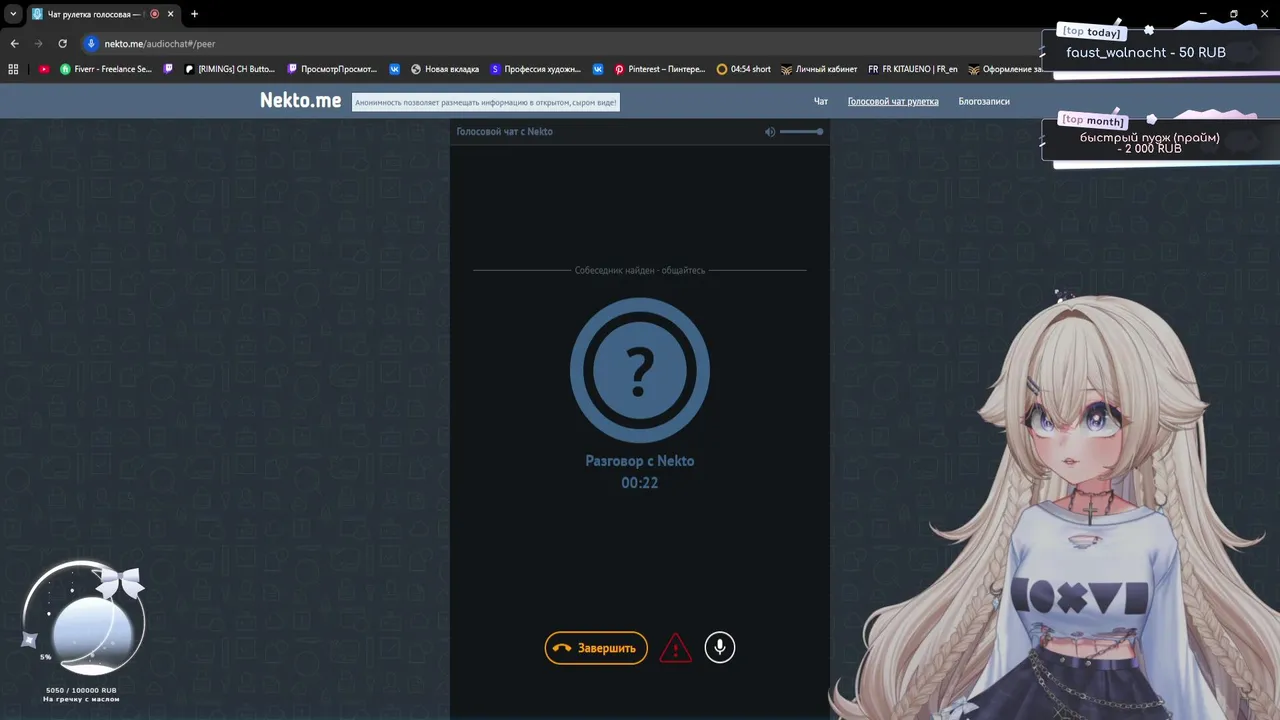Open the Профессия художн... bookmark

click(535, 69)
